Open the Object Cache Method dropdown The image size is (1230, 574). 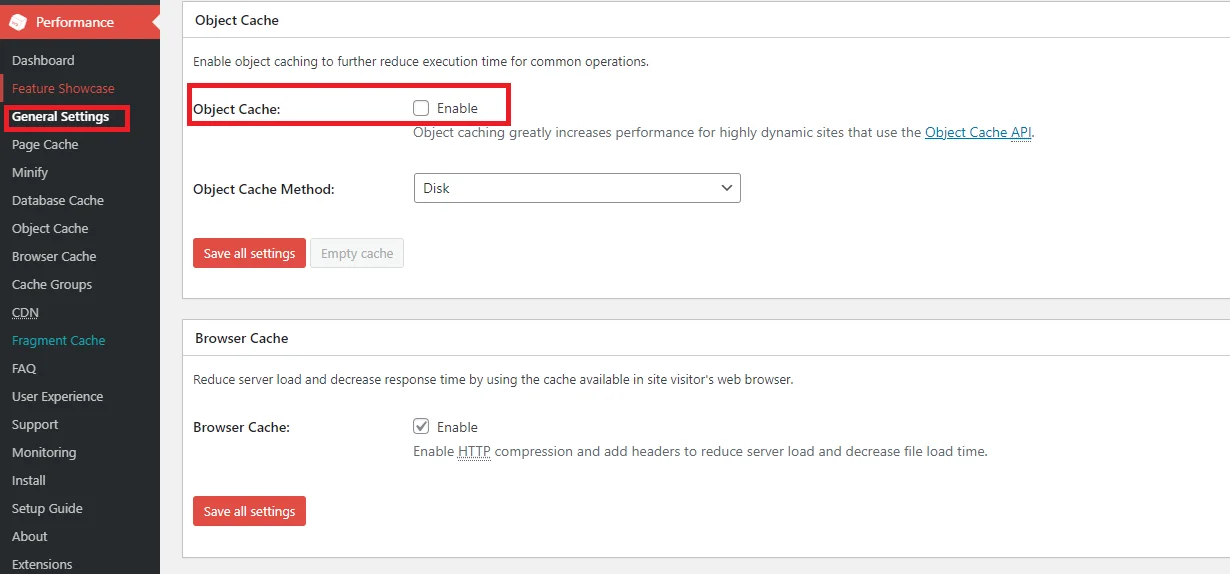click(576, 188)
